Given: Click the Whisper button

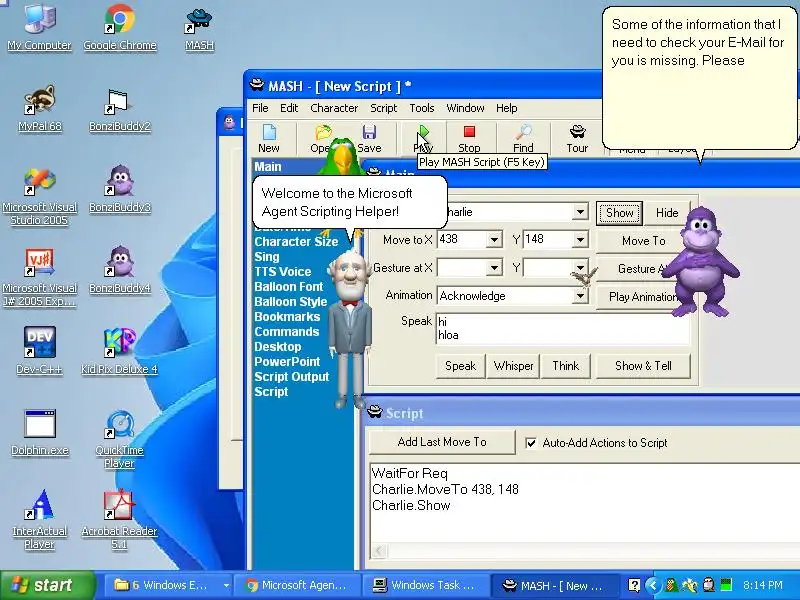Looking at the screenshot, I should (513, 366).
